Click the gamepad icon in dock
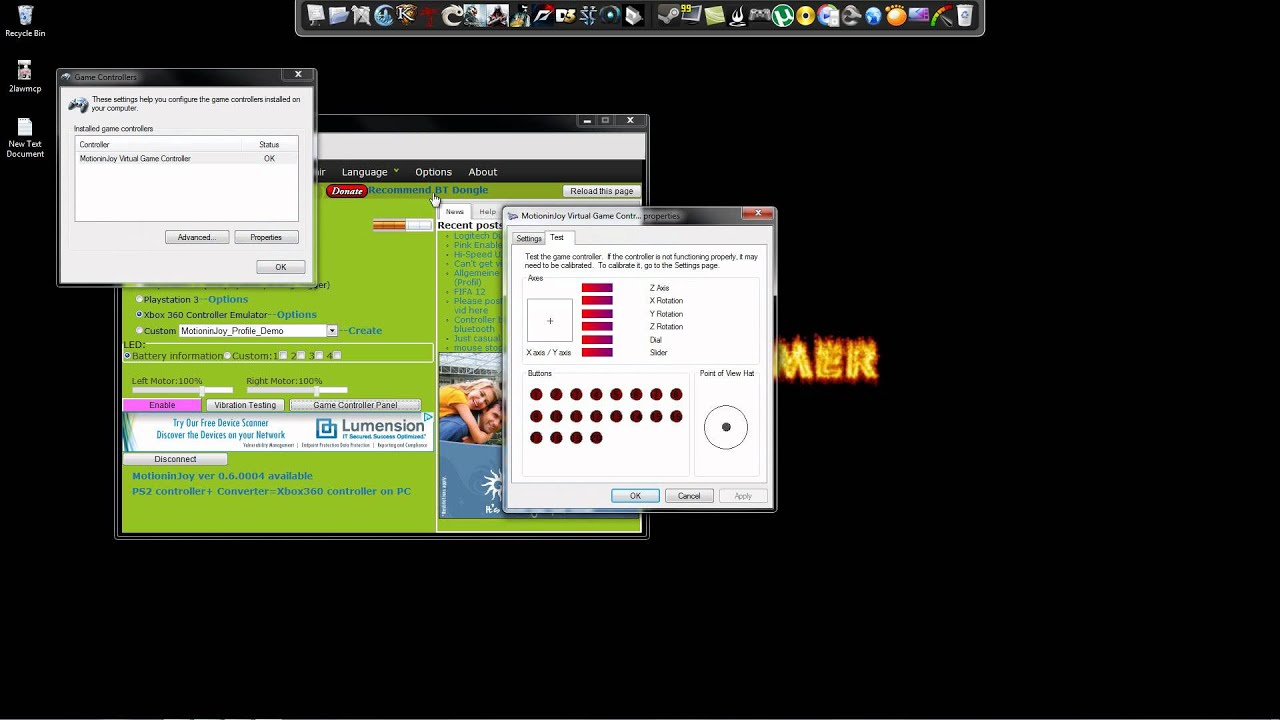The width and height of the screenshot is (1280, 720). pyautogui.click(x=760, y=15)
